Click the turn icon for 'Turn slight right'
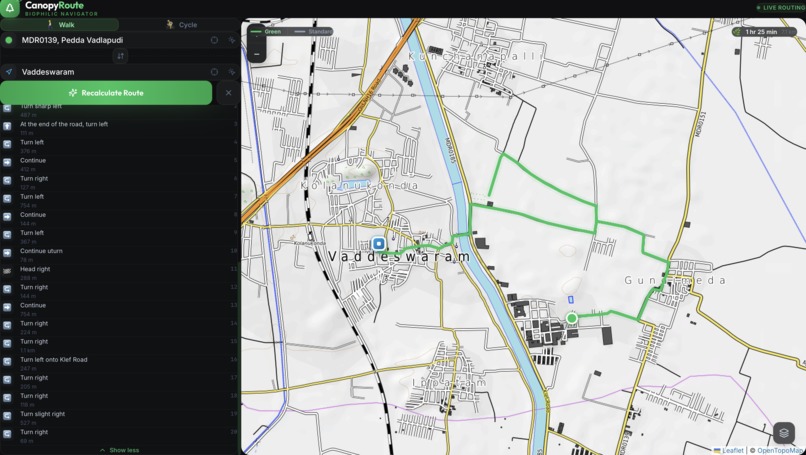The image size is (806, 455). [x=7, y=416]
